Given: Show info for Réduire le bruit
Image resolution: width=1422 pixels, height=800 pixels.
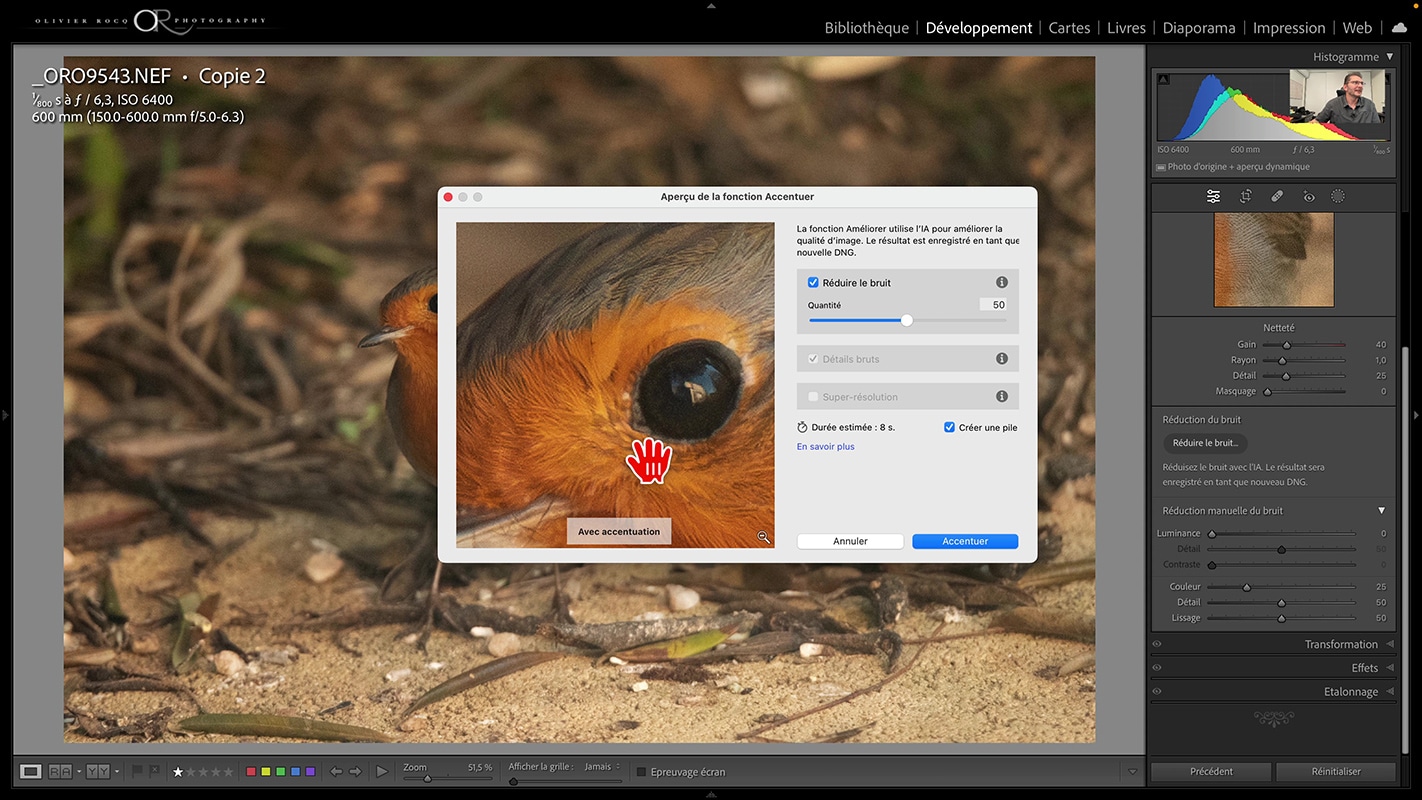Looking at the screenshot, I should pos(1002,283).
